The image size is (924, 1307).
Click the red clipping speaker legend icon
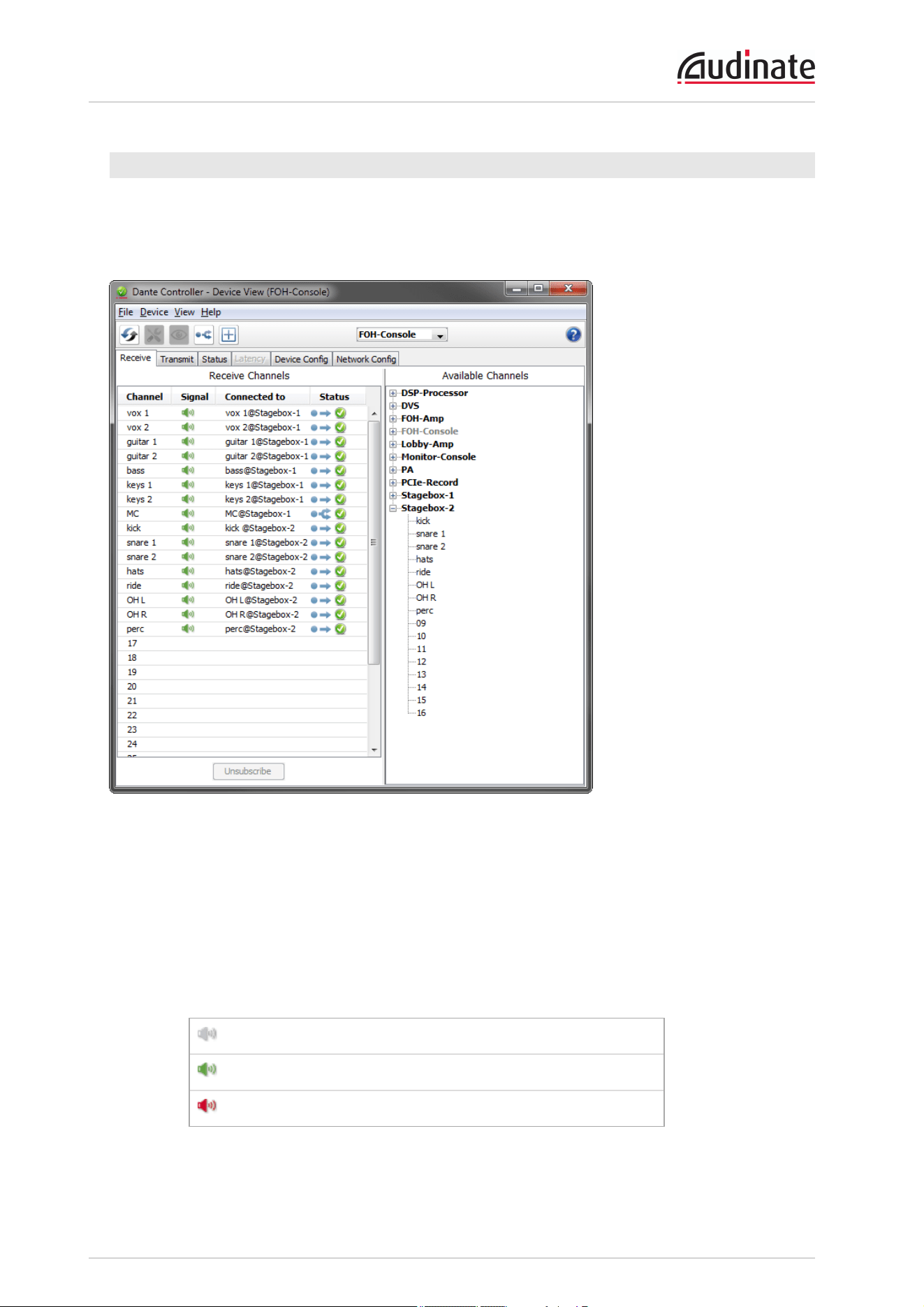click(207, 1105)
